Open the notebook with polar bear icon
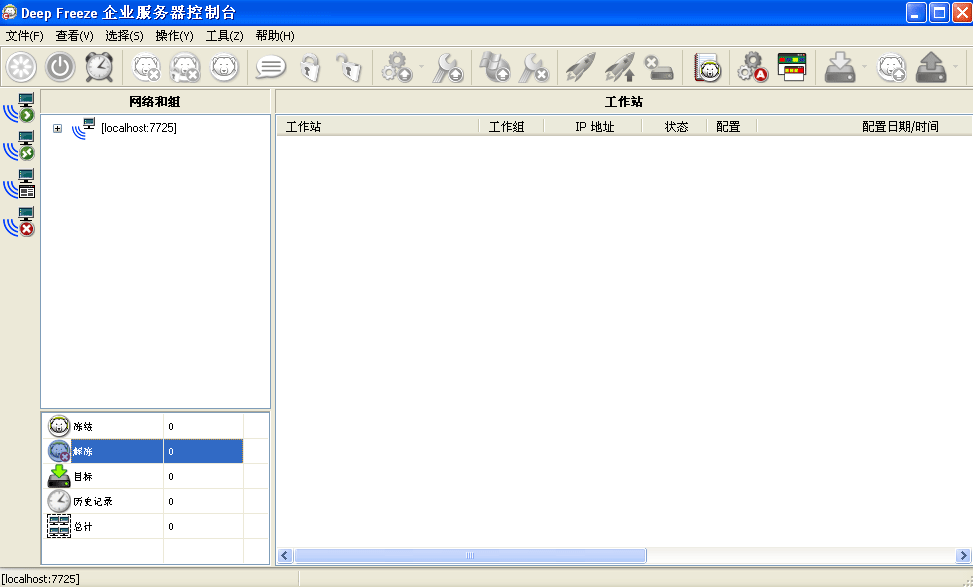This screenshot has width=973, height=587. click(x=708, y=67)
